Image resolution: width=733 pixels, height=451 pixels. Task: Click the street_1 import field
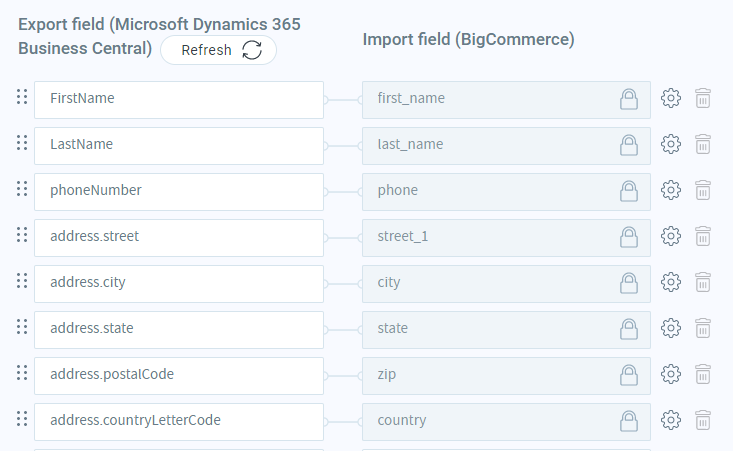tap(506, 238)
